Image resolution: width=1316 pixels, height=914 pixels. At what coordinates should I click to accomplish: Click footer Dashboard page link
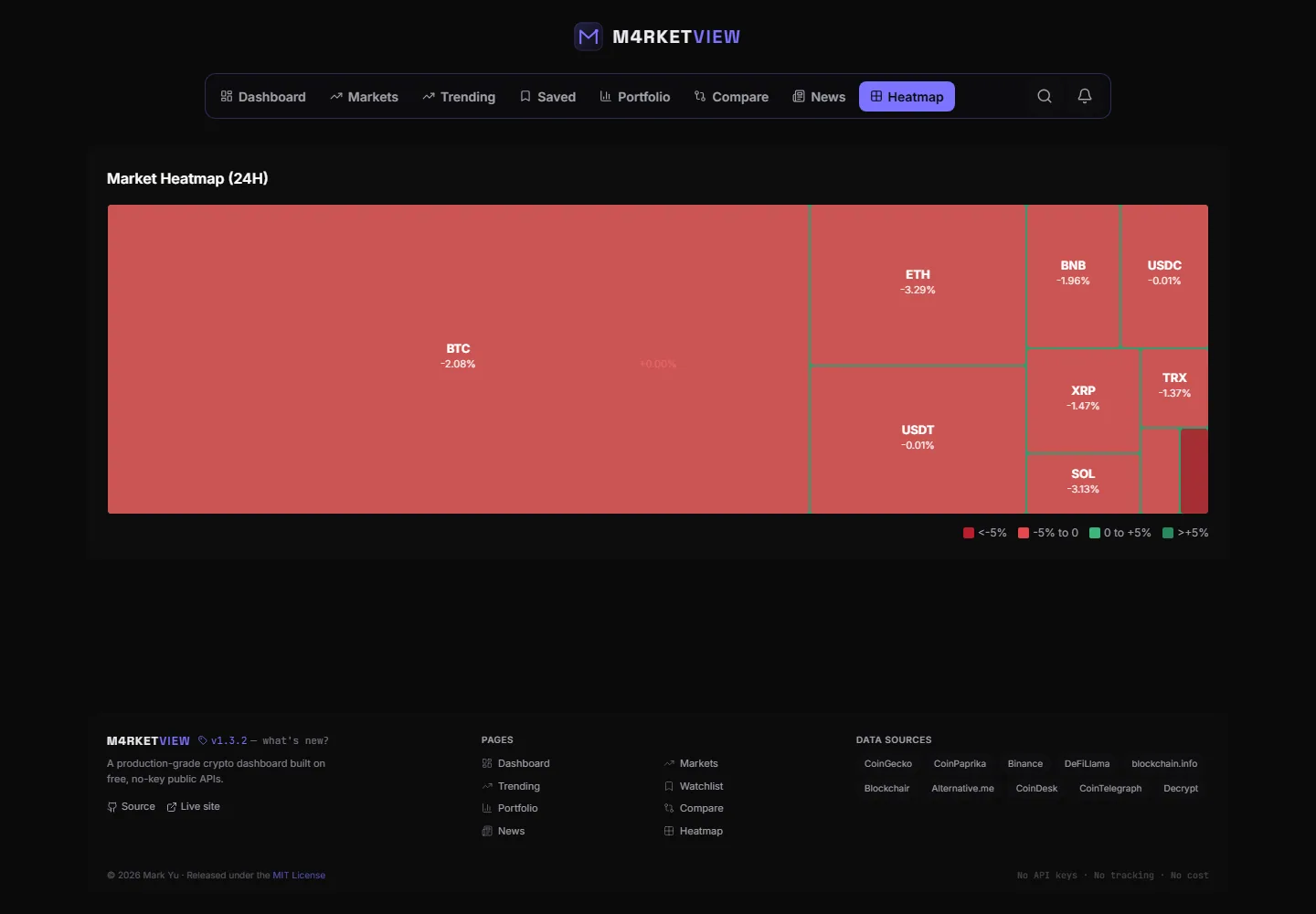click(x=515, y=764)
